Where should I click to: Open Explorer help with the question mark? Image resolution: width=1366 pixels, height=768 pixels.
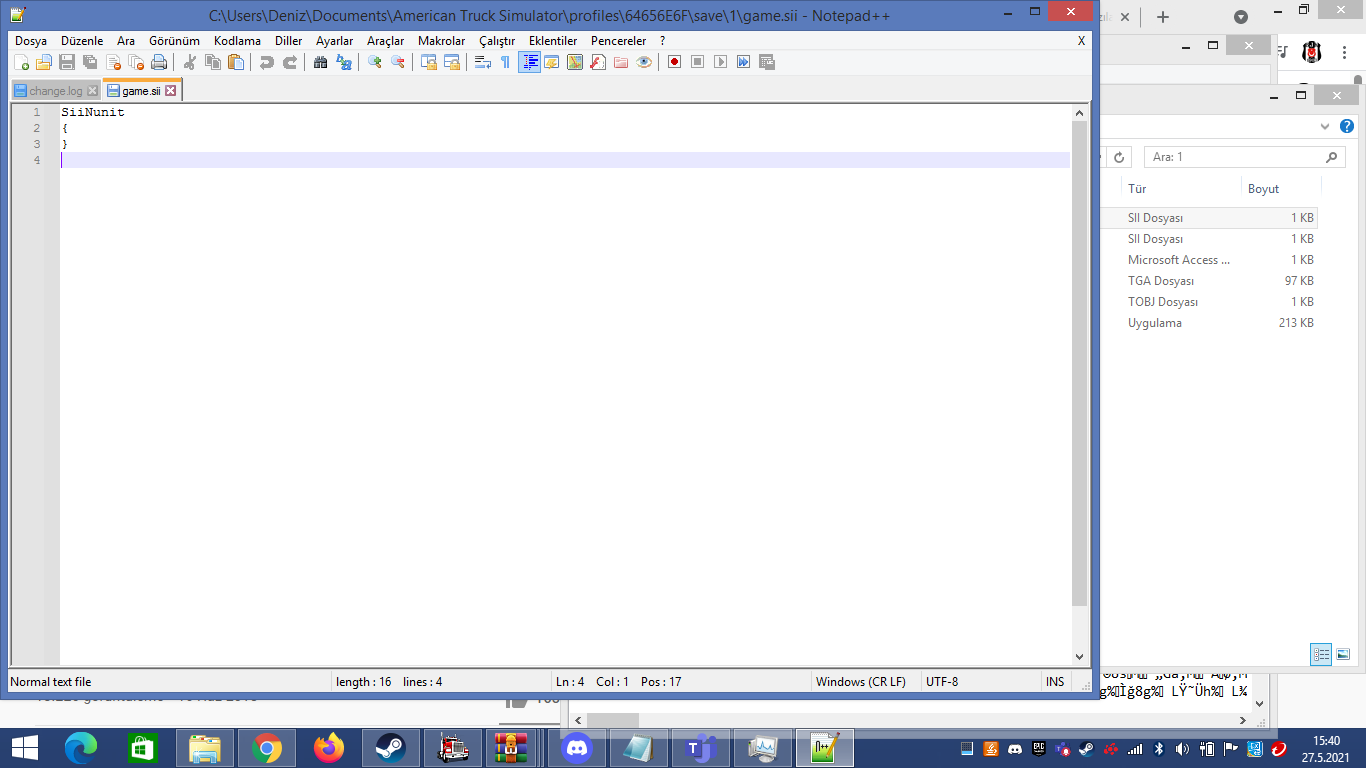click(1347, 127)
